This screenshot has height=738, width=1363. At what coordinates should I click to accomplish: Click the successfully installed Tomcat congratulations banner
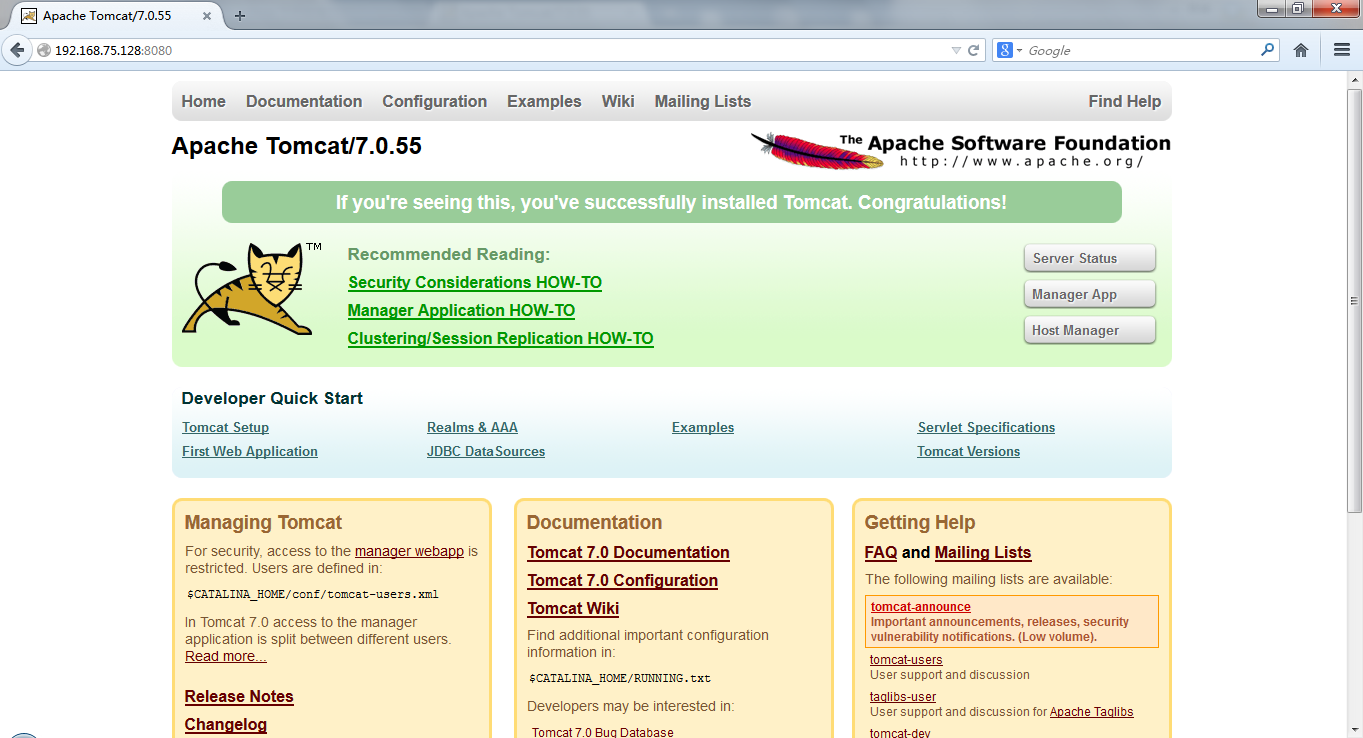coord(671,202)
